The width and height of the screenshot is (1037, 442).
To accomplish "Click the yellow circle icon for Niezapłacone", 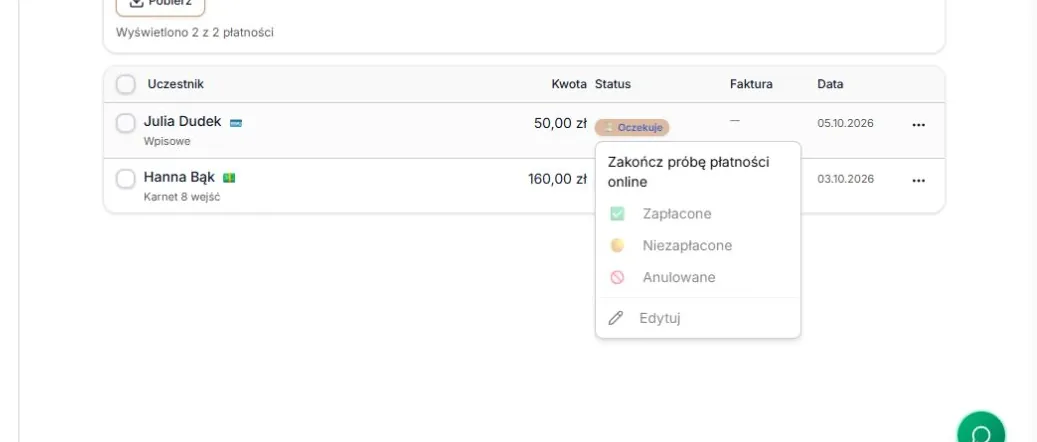I will point(617,245).
